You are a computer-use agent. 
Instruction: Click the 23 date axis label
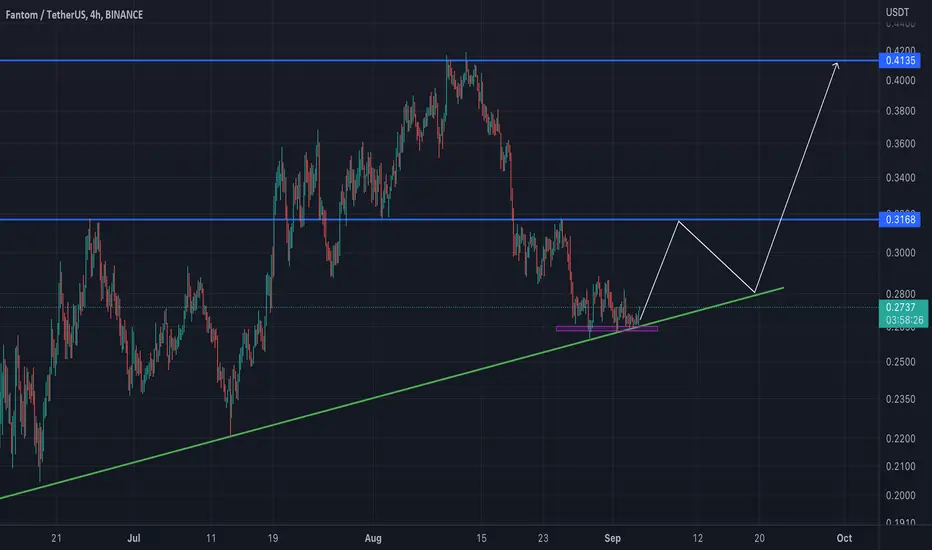point(543,538)
